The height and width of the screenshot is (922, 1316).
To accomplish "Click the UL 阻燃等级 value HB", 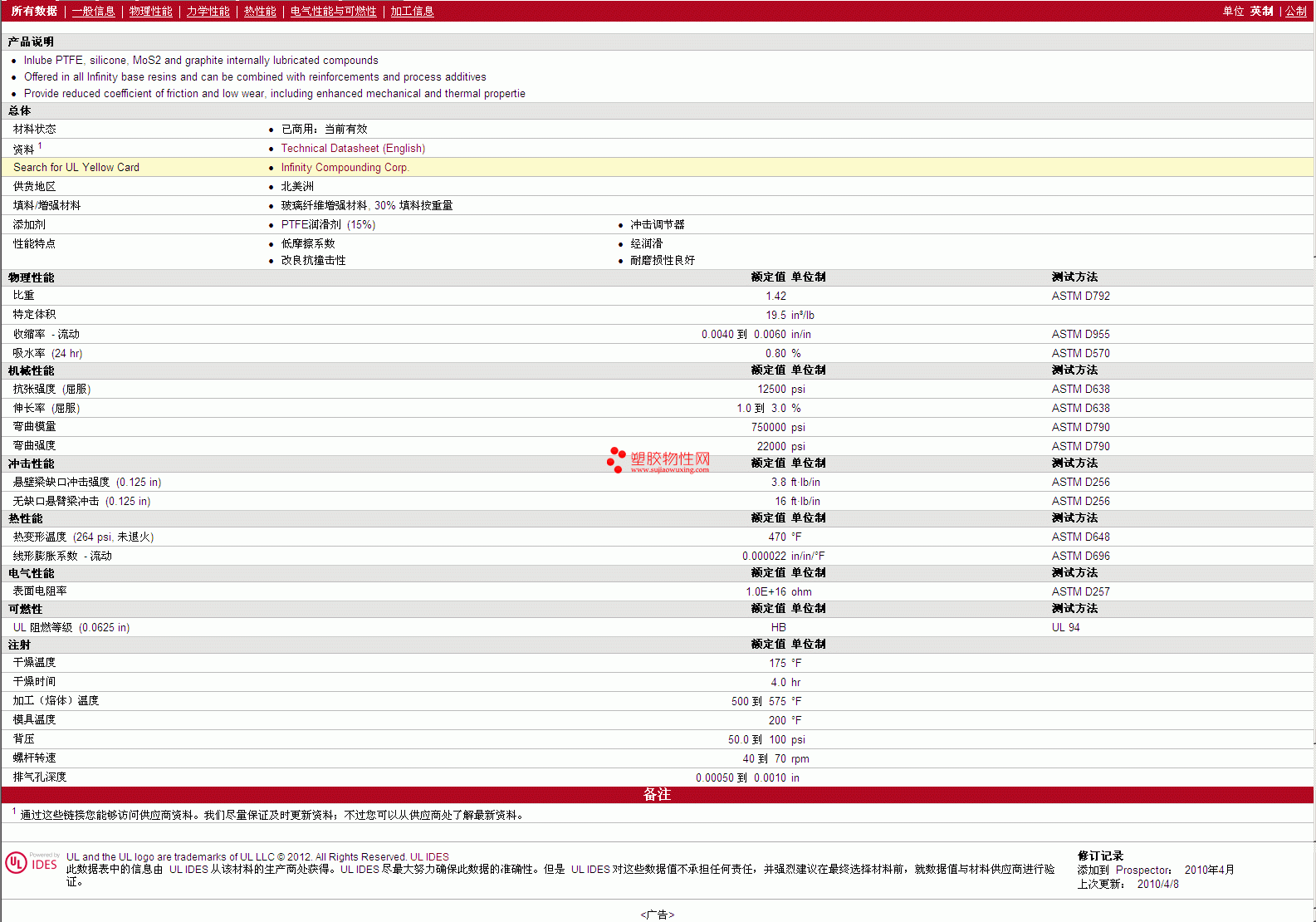I will pyautogui.click(x=779, y=628).
